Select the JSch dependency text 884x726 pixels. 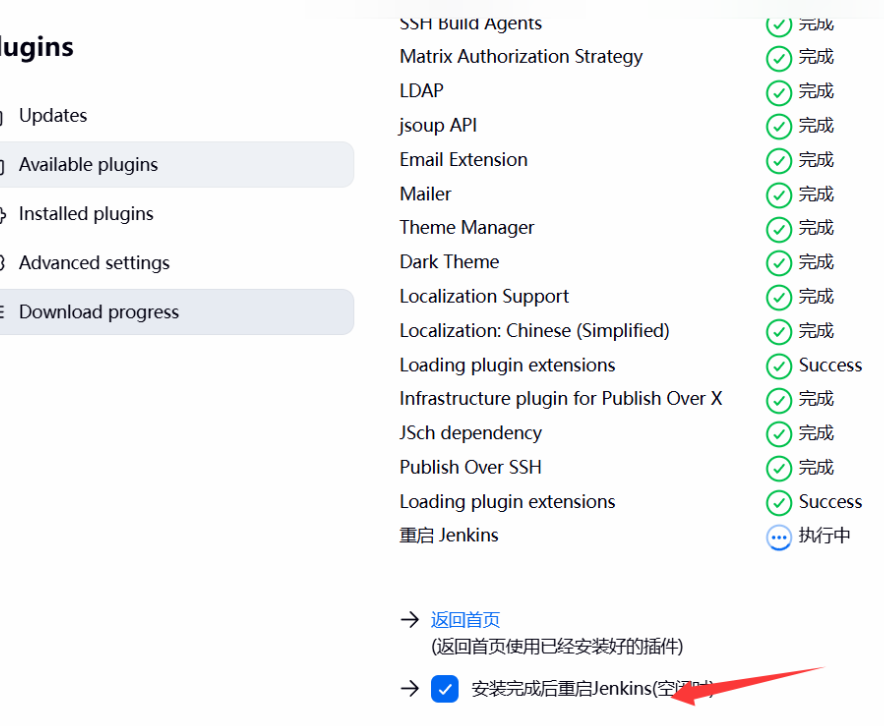tap(471, 433)
